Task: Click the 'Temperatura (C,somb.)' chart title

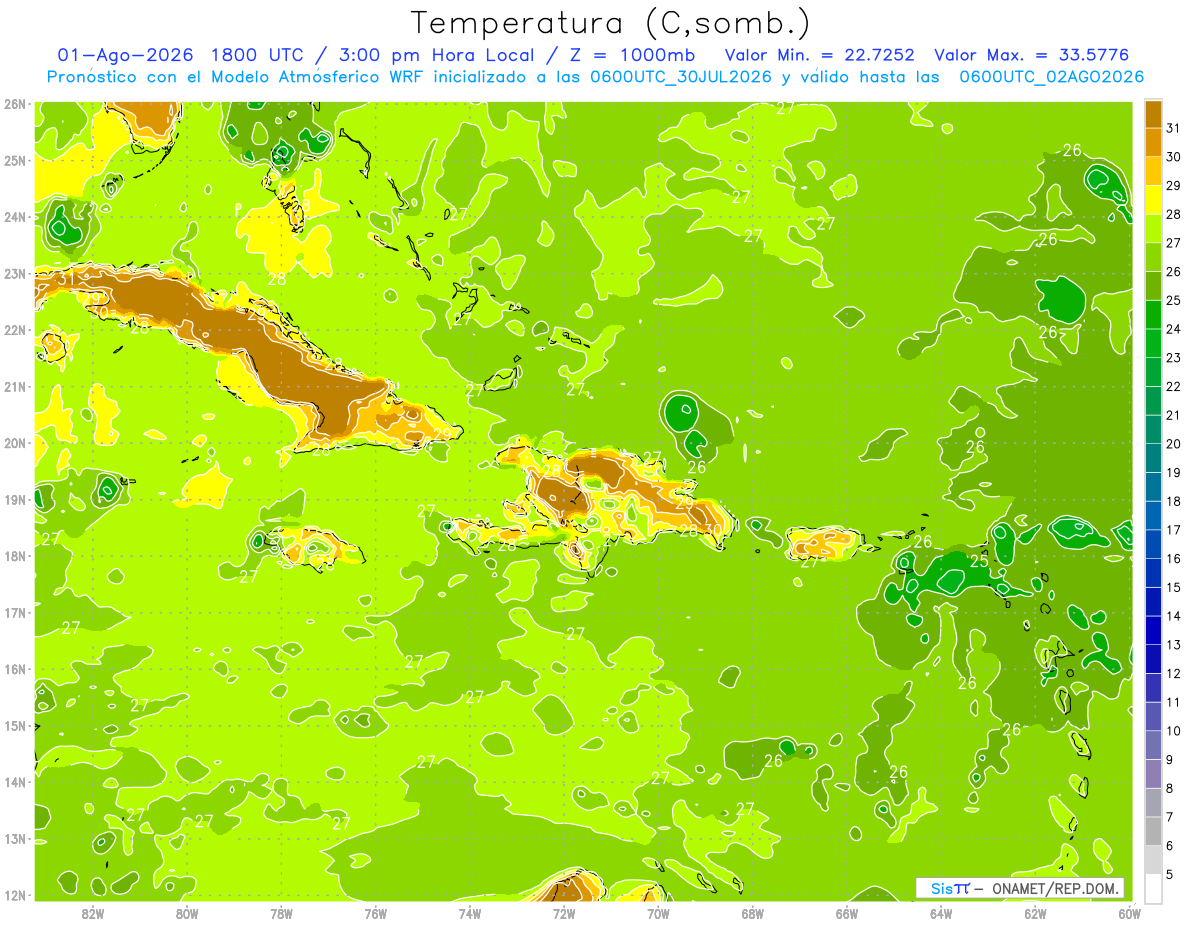Action: (x=611, y=24)
